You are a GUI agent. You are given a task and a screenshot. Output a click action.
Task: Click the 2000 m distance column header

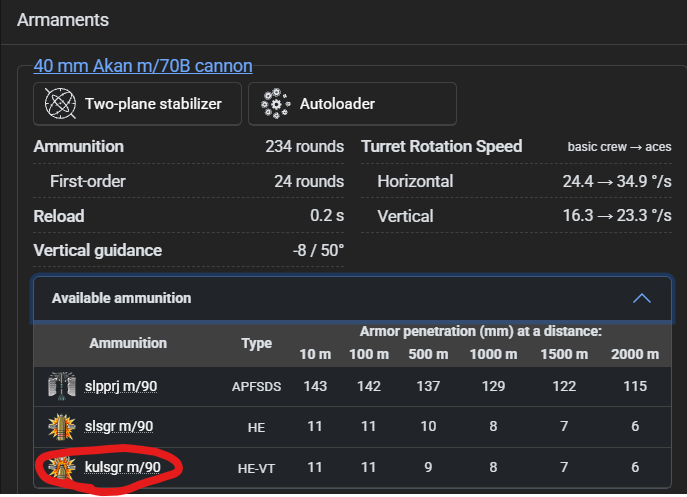pyautogui.click(x=635, y=354)
